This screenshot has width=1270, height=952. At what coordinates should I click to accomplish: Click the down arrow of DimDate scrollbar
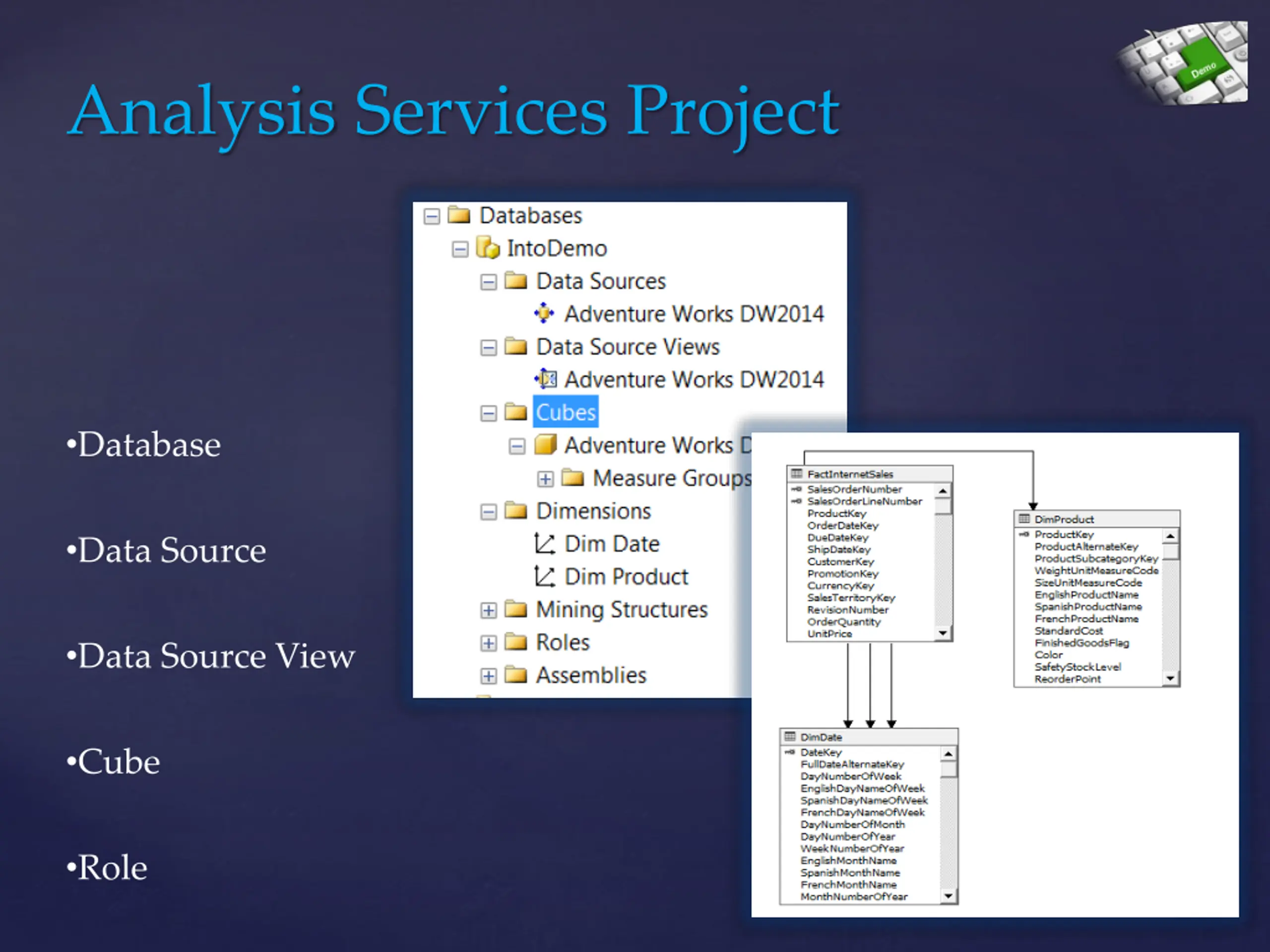coord(948,896)
